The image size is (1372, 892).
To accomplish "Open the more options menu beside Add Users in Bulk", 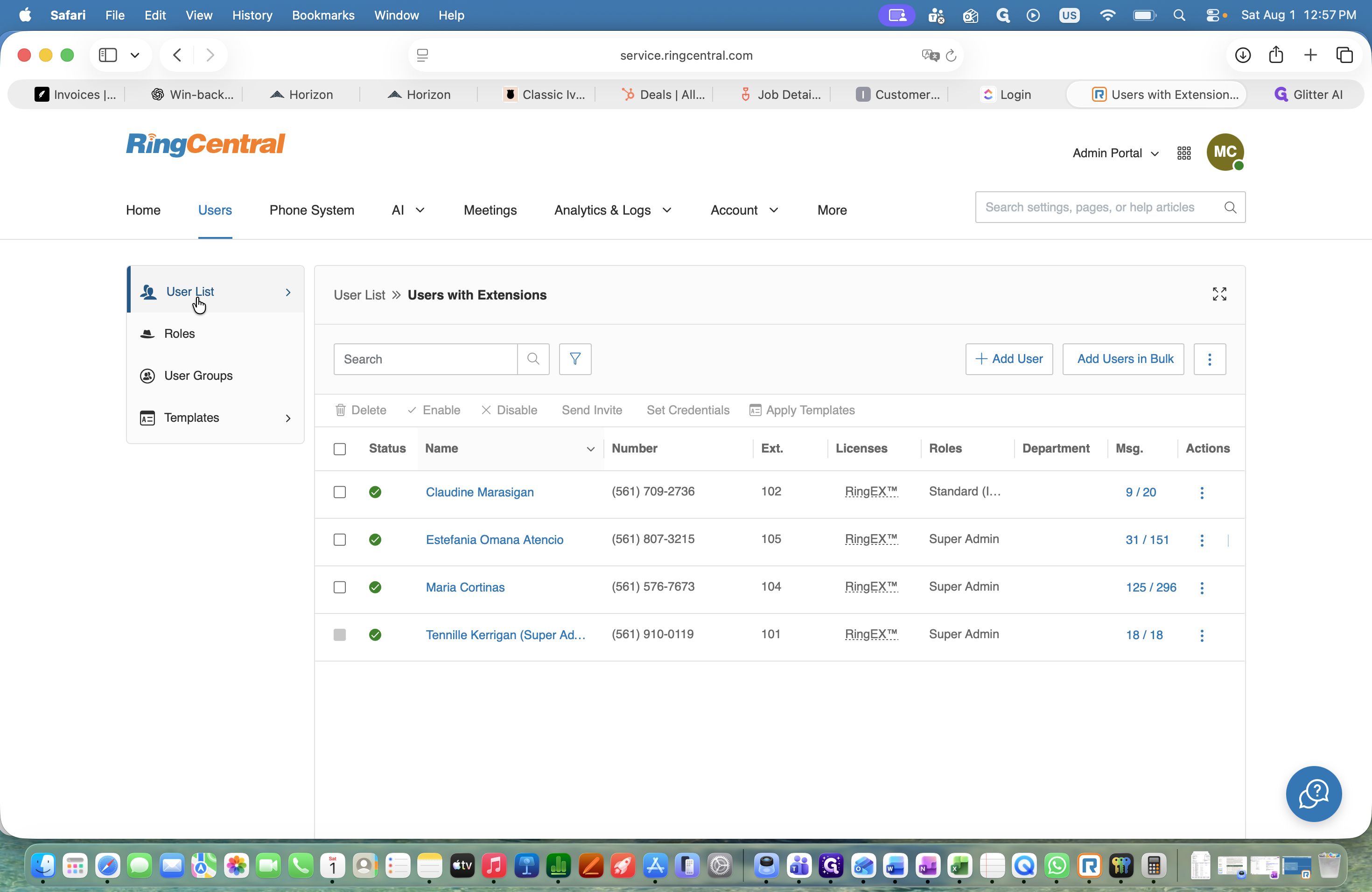I will tap(1210, 359).
